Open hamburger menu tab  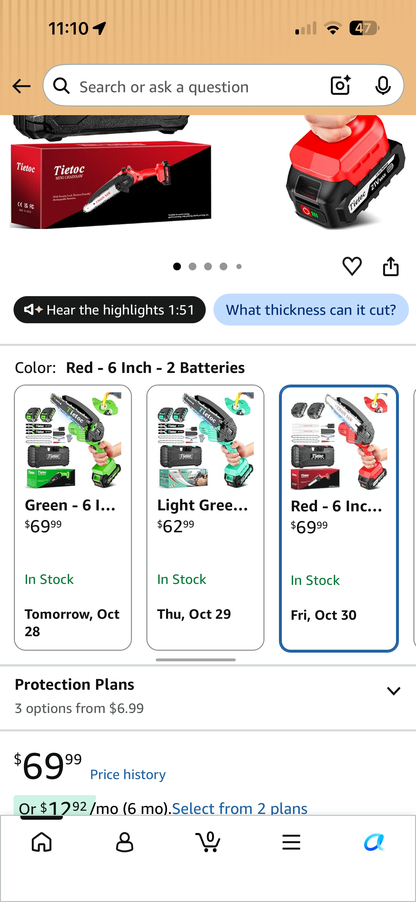point(291,843)
